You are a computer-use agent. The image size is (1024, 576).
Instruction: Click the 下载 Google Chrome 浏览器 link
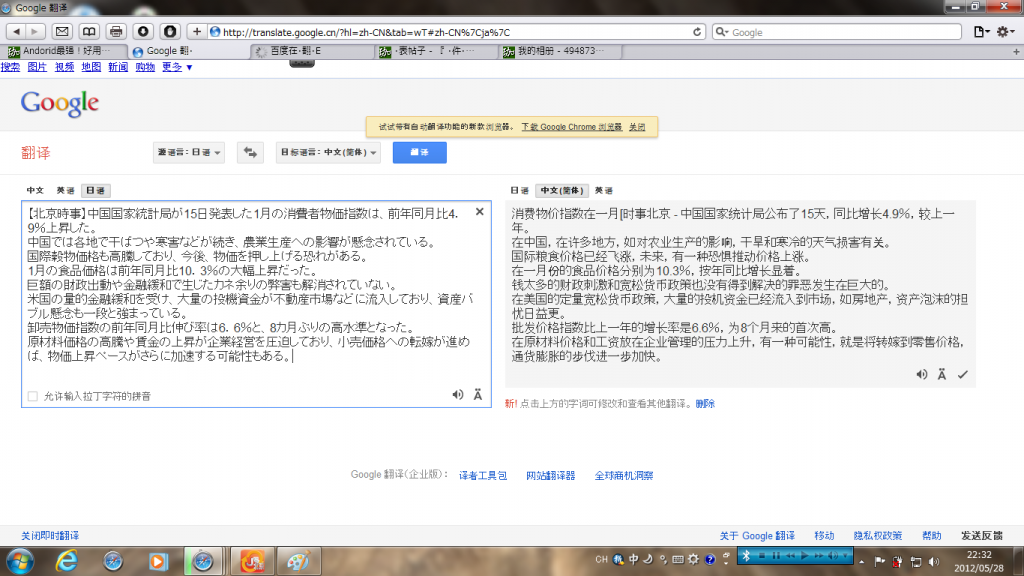click(x=571, y=127)
